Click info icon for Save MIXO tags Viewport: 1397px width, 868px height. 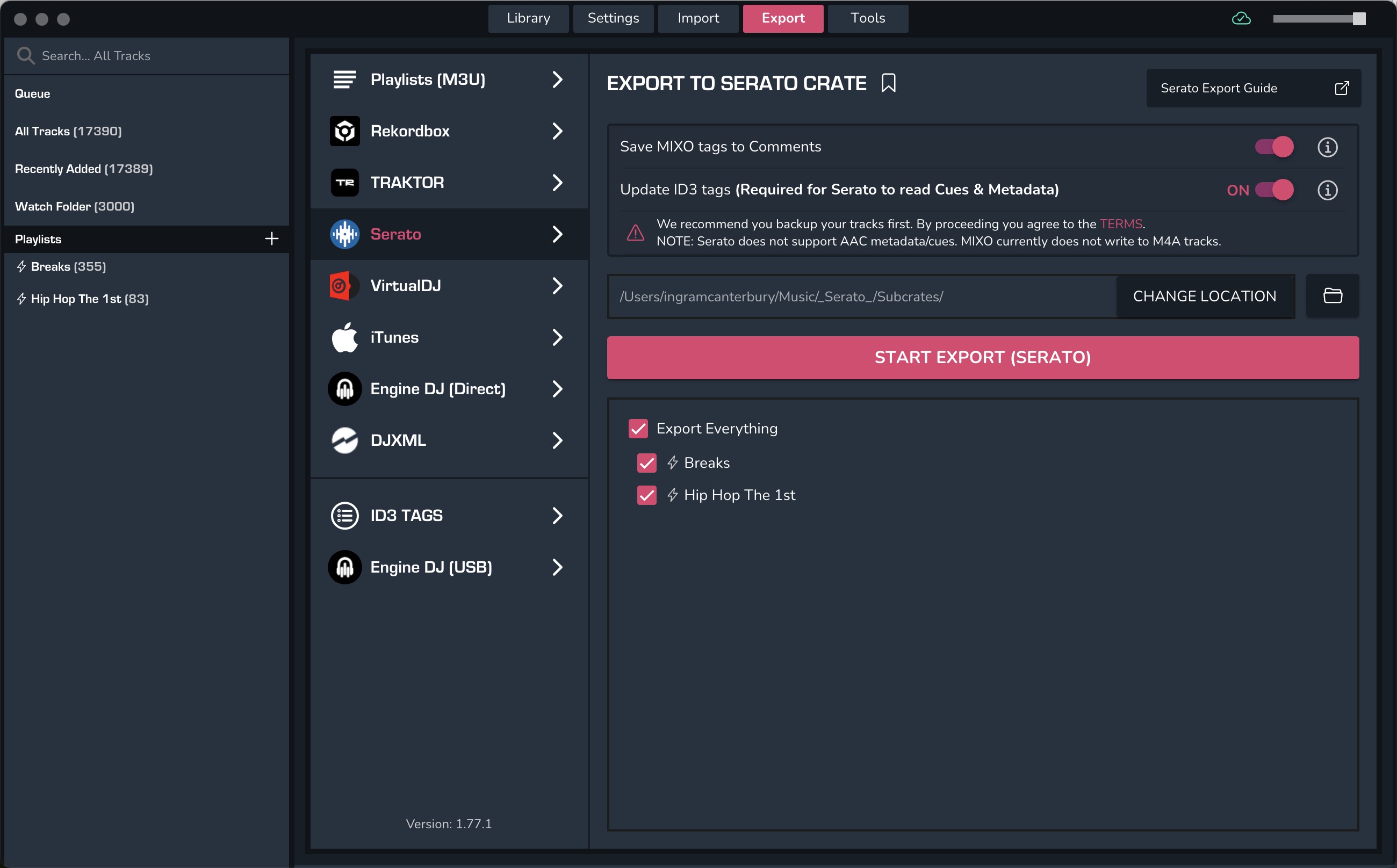(1327, 147)
